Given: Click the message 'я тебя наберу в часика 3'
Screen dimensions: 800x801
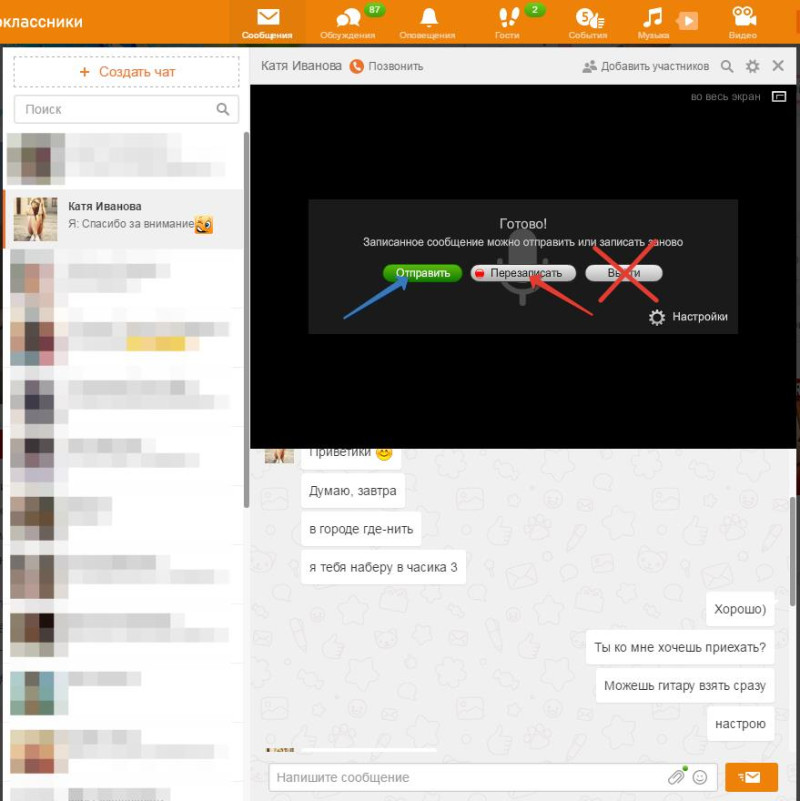Looking at the screenshot, I should point(383,567).
